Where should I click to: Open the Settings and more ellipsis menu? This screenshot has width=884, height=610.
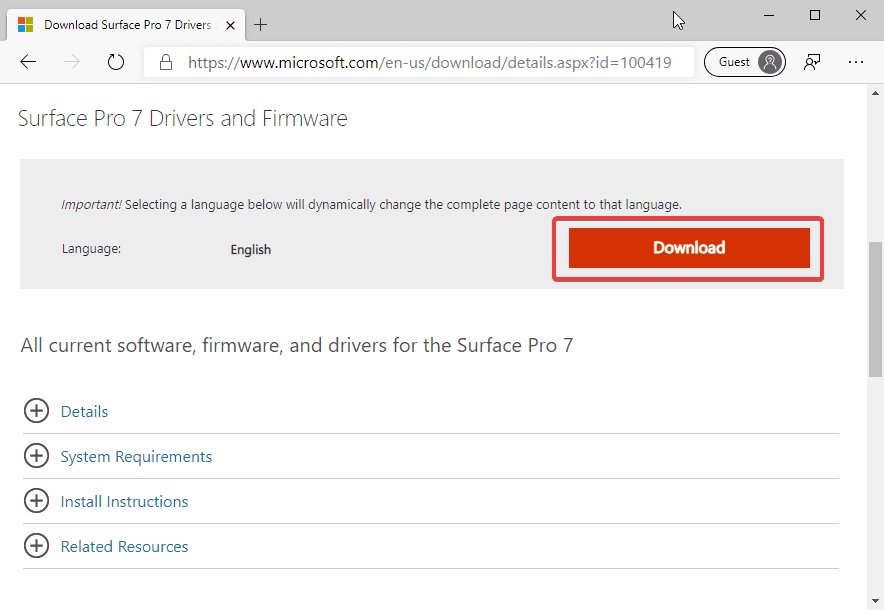point(856,62)
